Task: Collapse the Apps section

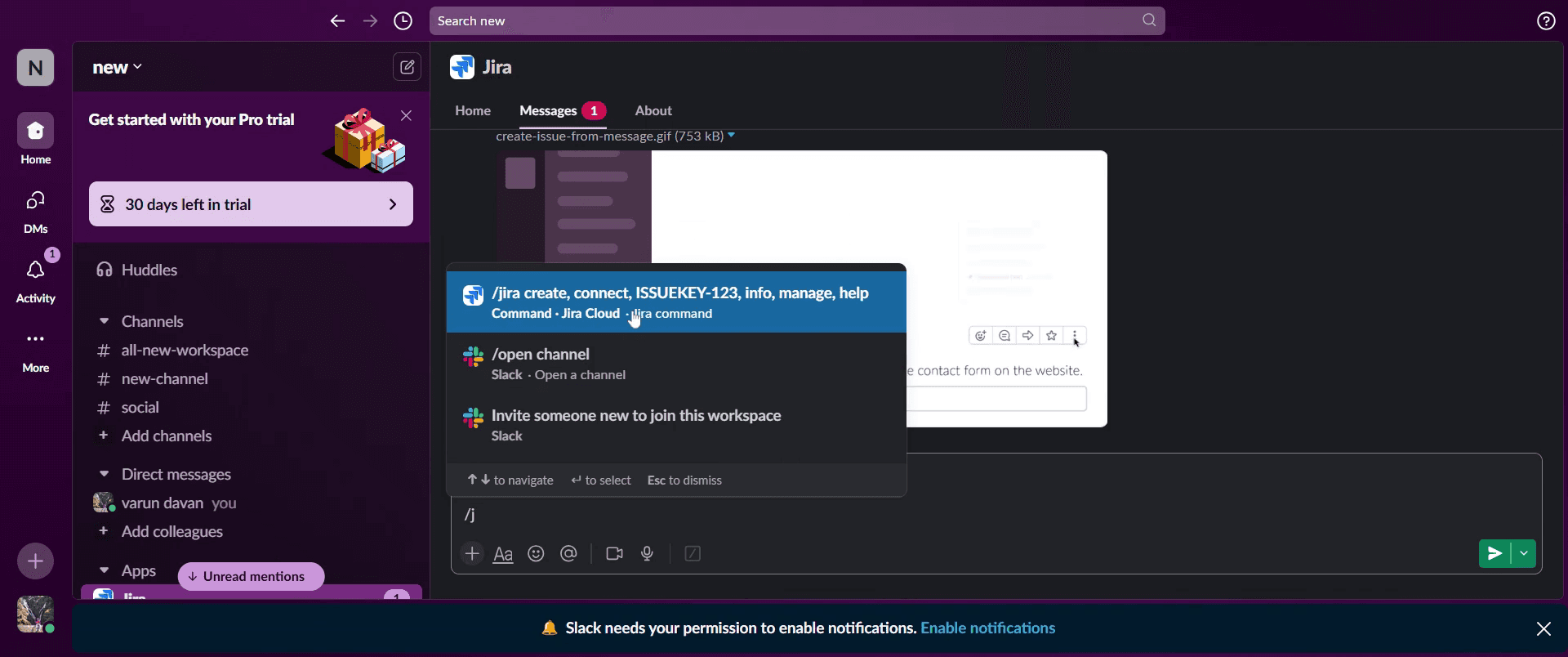Action: pyautogui.click(x=104, y=570)
